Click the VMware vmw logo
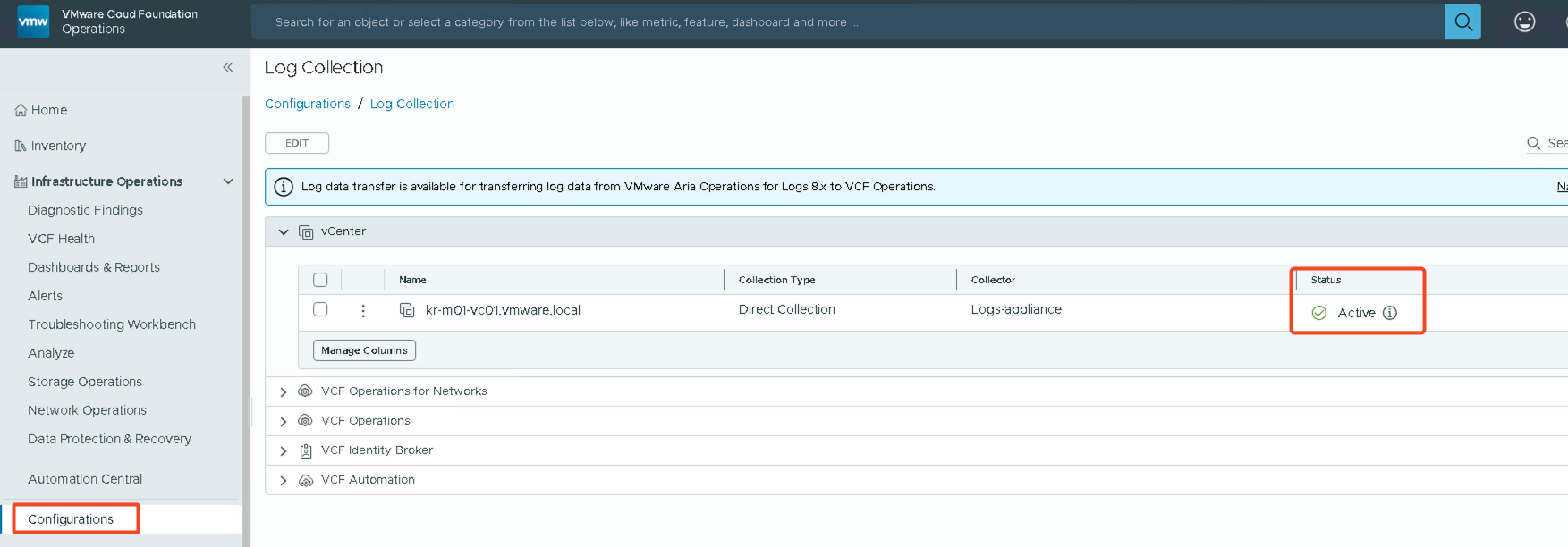The height and width of the screenshot is (547, 1568). (x=33, y=21)
